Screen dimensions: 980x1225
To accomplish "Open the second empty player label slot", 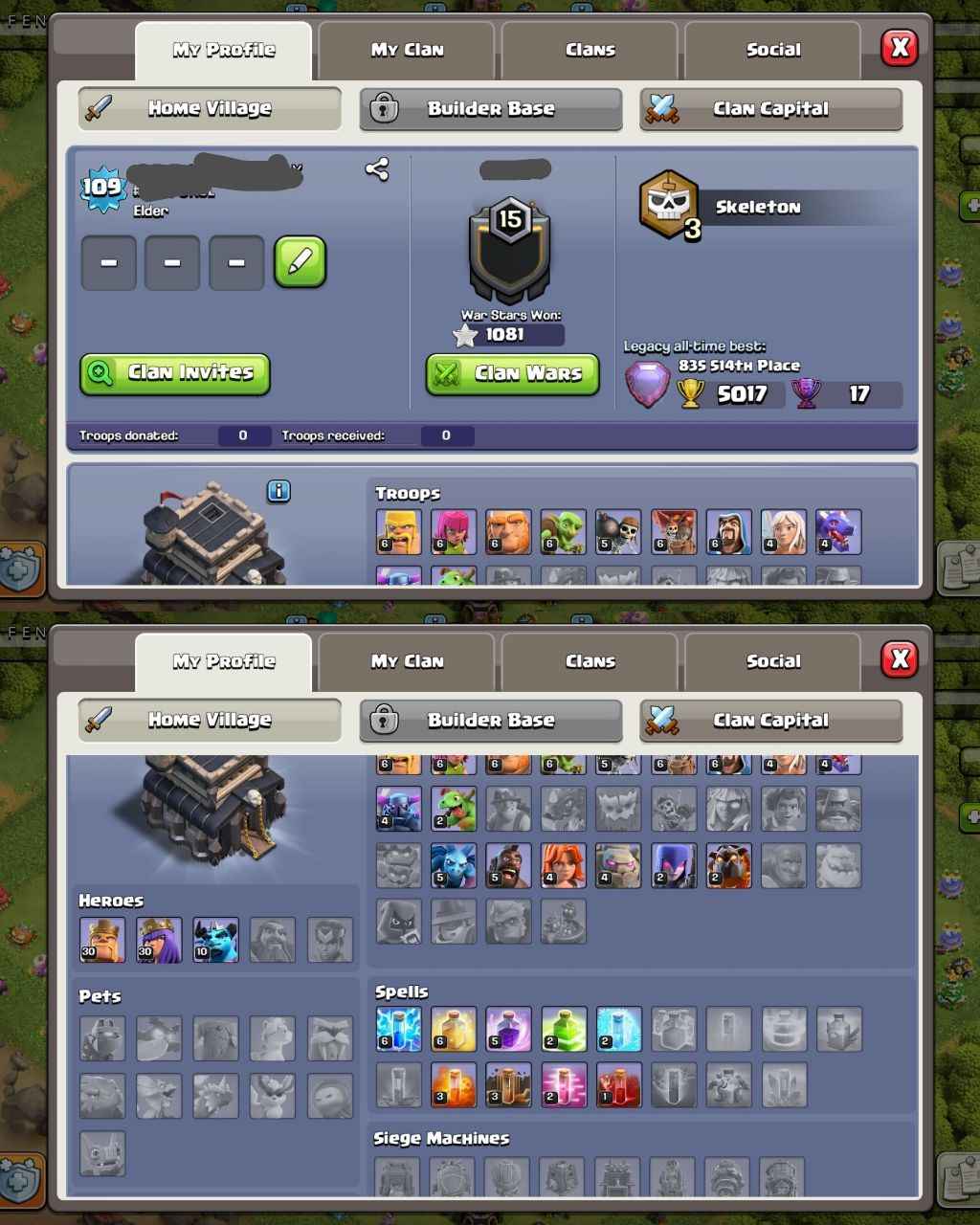I will (172, 262).
